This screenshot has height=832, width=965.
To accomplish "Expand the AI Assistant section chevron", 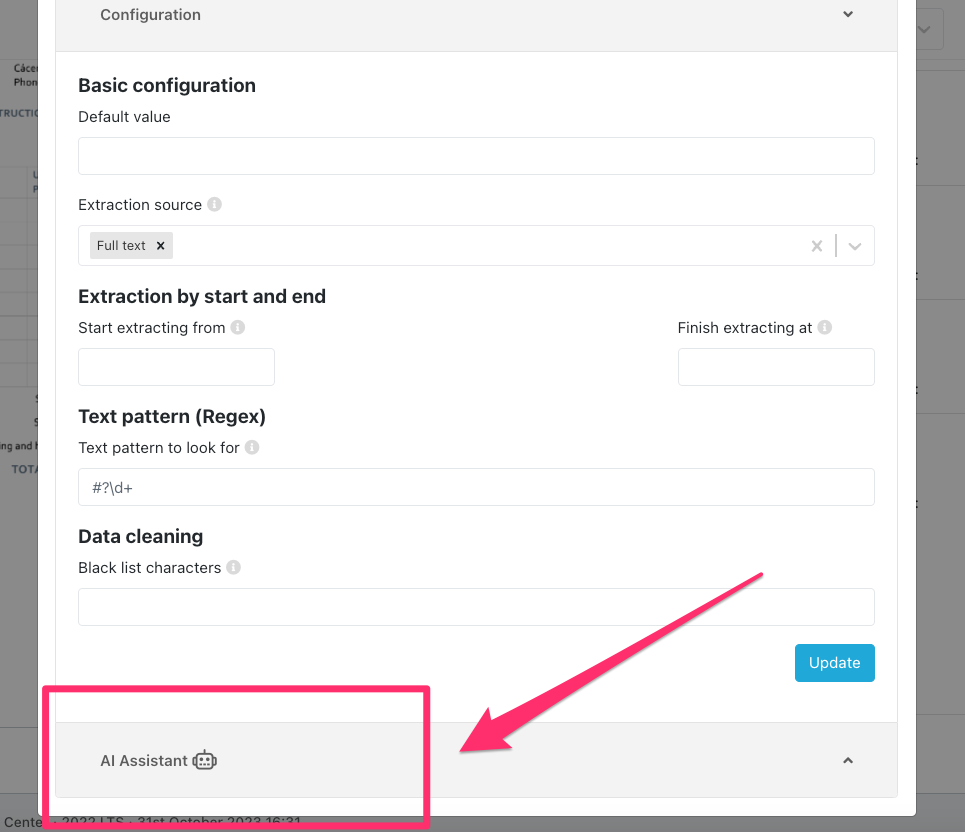I will pos(848,761).
